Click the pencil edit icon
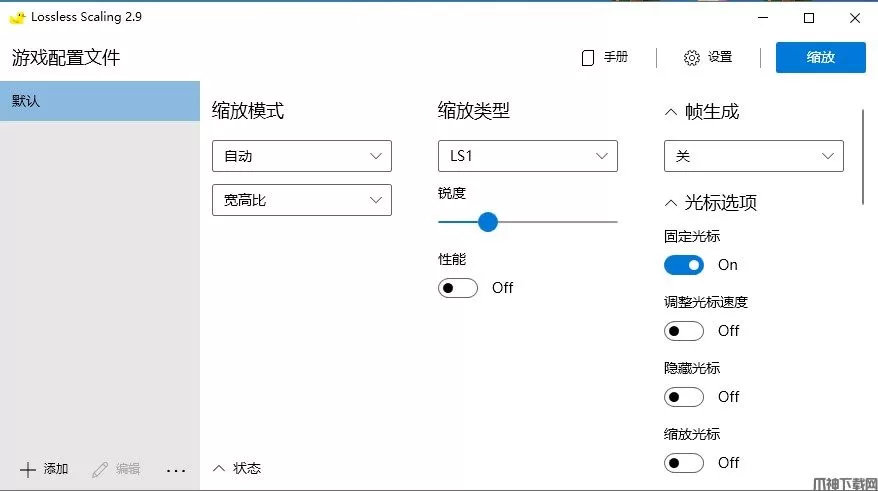 tap(100, 469)
